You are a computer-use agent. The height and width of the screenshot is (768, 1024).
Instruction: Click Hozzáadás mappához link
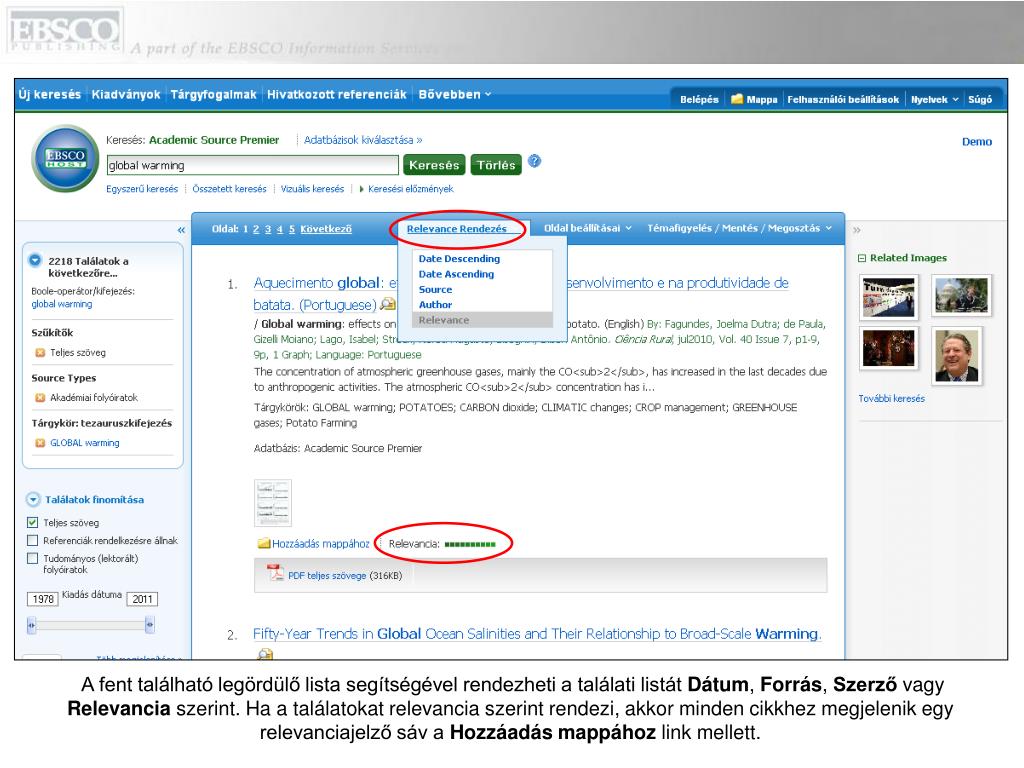coord(321,543)
